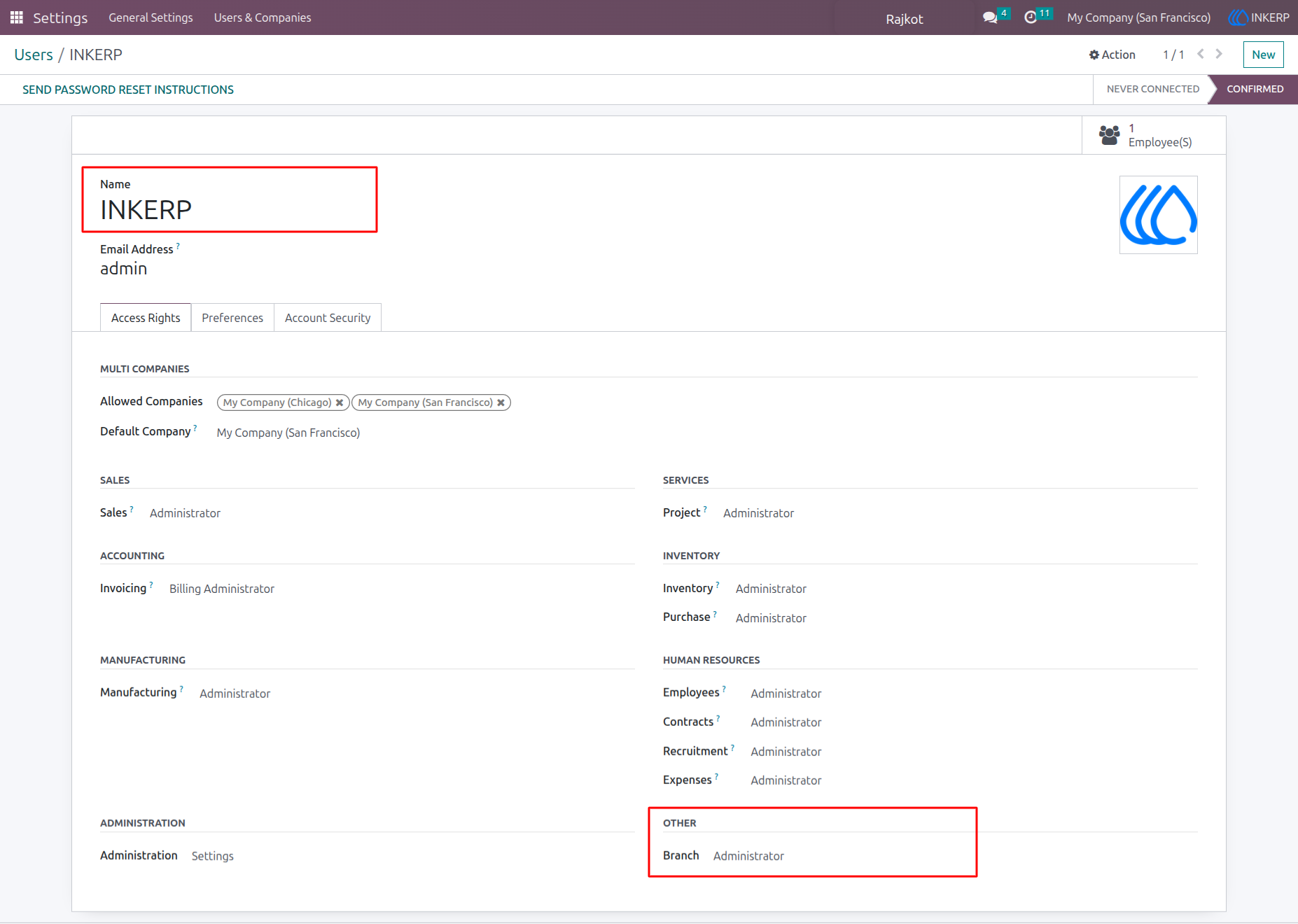Select the Confirmed status
This screenshot has width=1298, height=924.
tap(1255, 89)
